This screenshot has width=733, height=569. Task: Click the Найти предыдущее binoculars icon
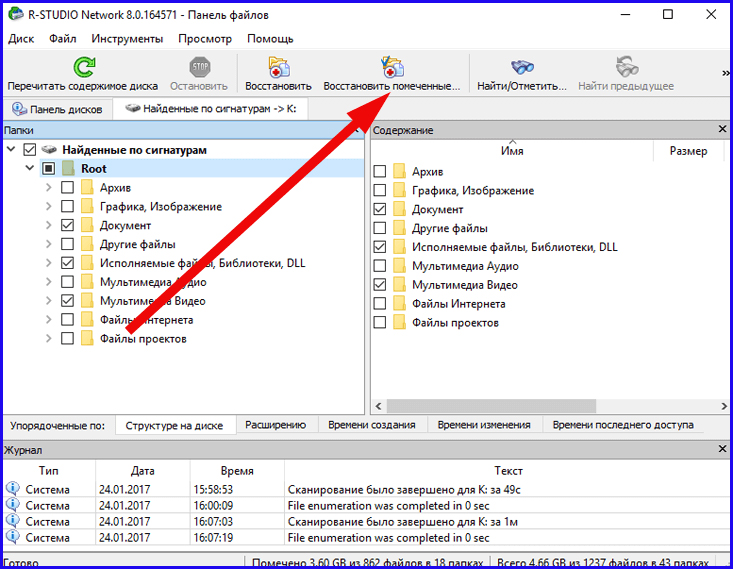tap(626, 67)
